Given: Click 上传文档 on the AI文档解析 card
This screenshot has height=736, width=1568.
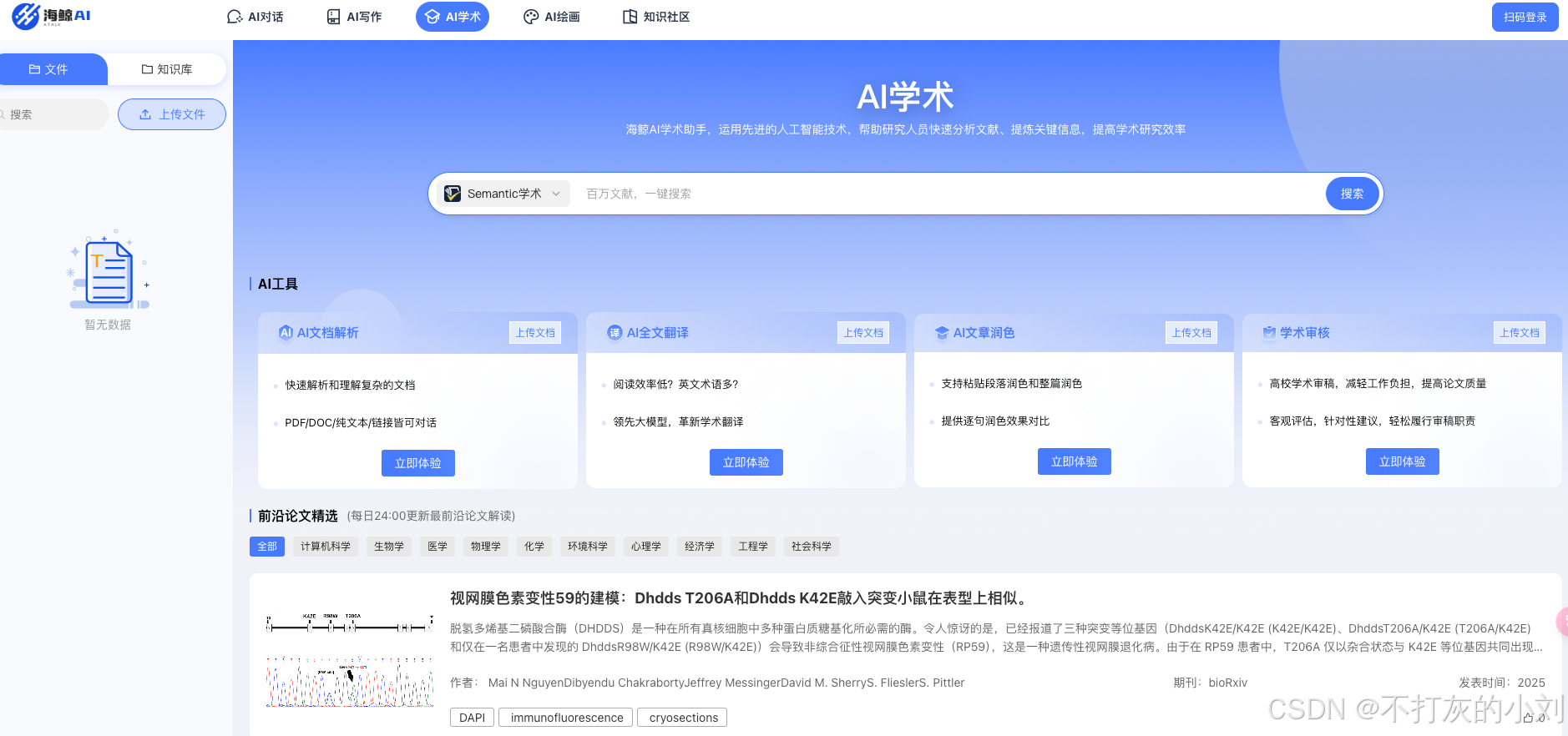Looking at the screenshot, I should [x=535, y=333].
